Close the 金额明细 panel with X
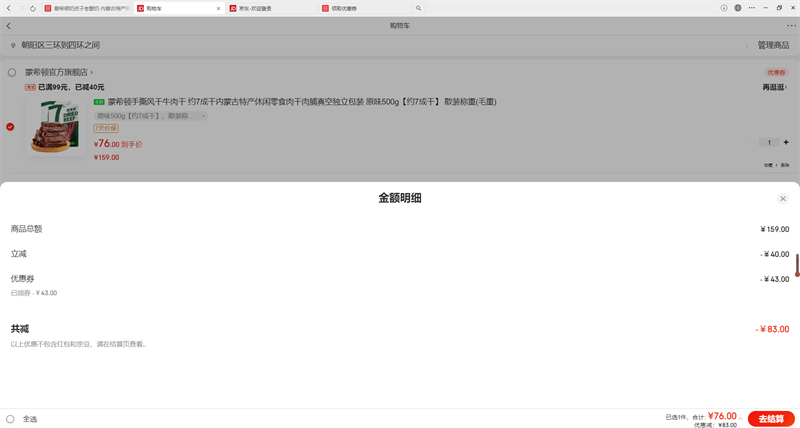800x428 pixels. (x=782, y=199)
